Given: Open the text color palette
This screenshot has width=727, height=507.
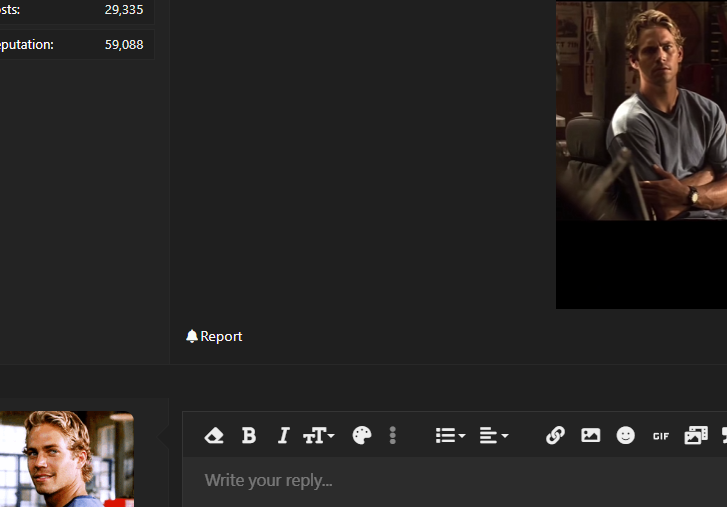Looking at the screenshot, I should coord(362,436).
